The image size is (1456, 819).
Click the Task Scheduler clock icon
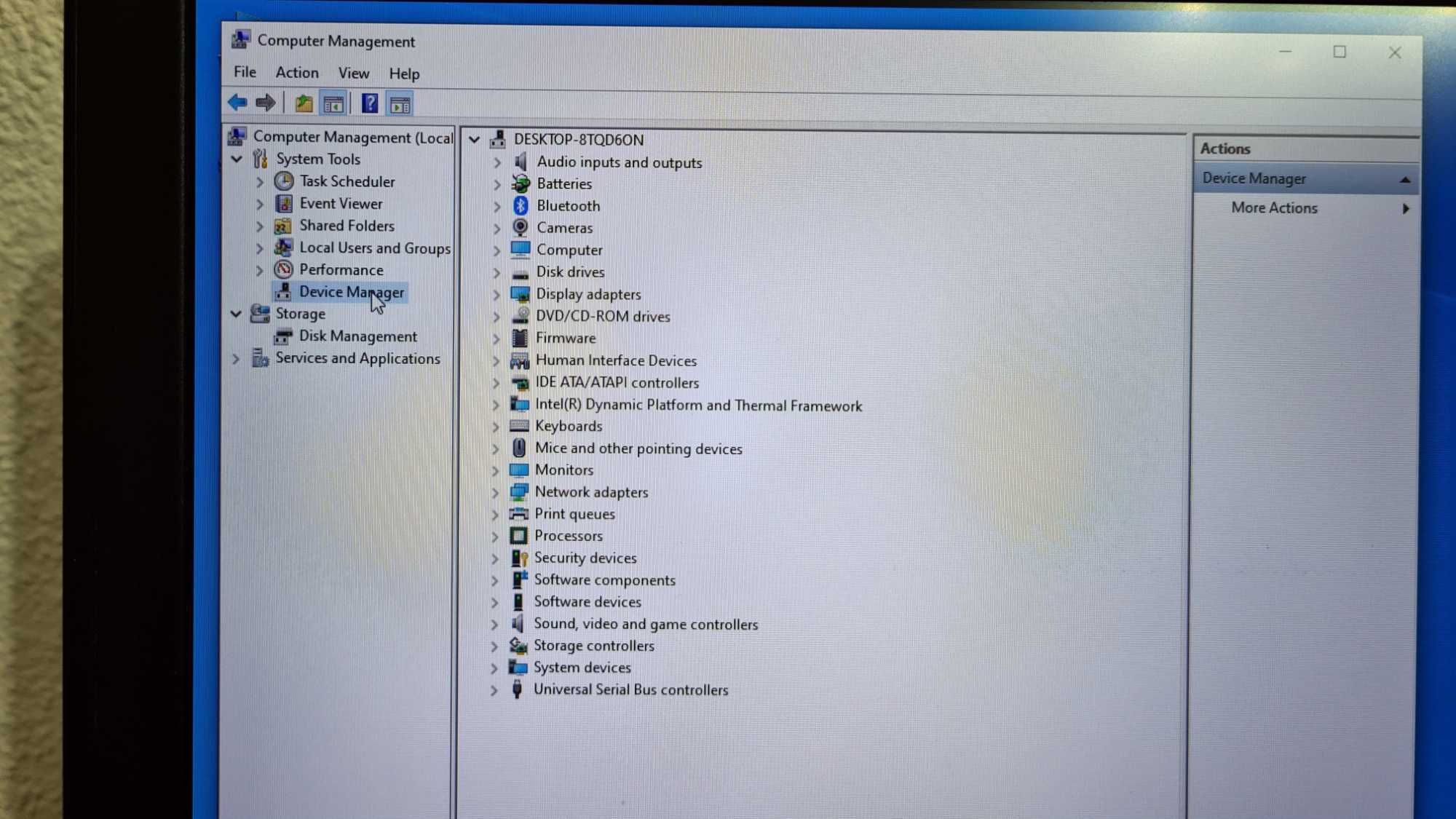pyautogui.click(x=284, y=181)
